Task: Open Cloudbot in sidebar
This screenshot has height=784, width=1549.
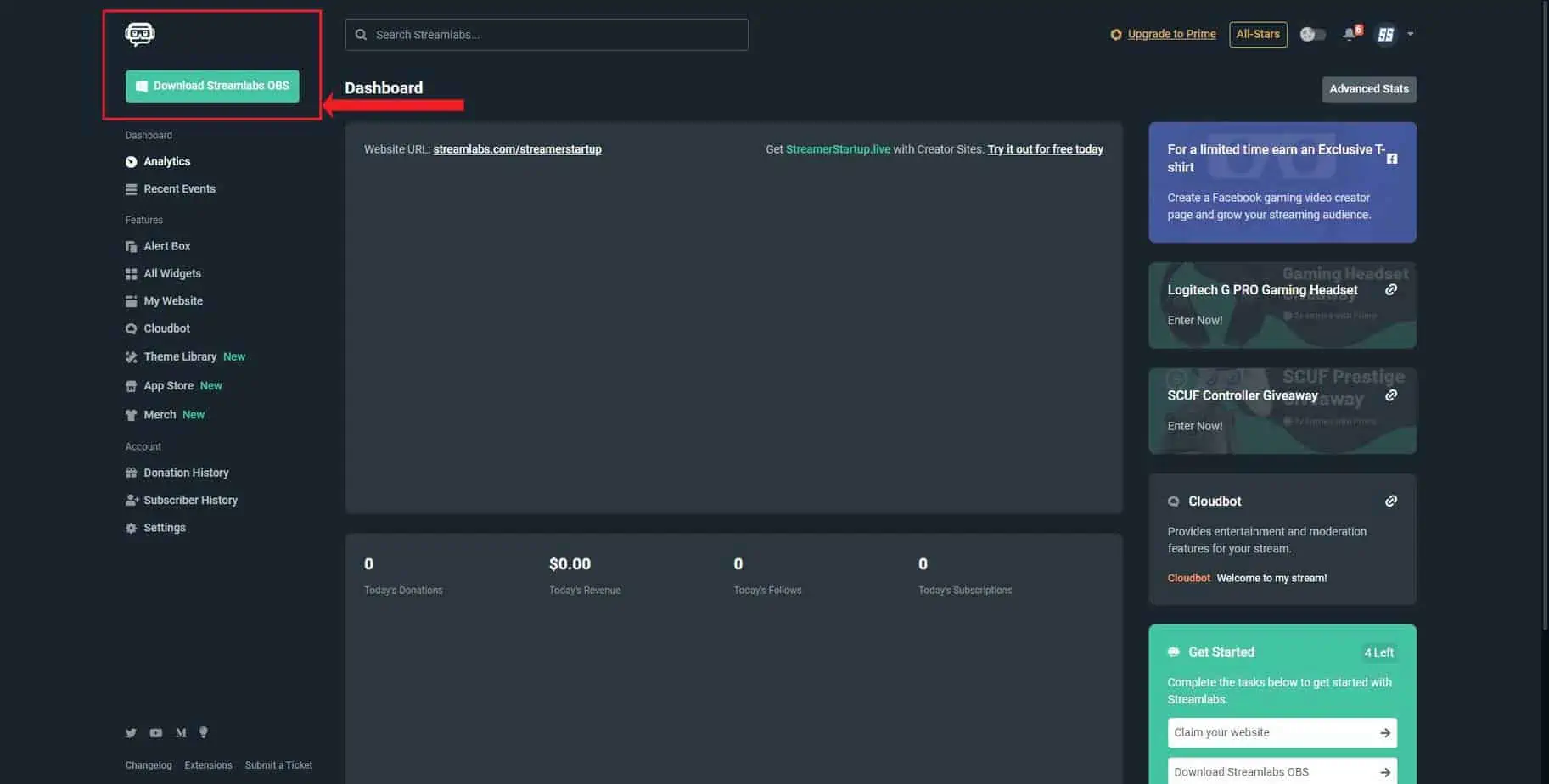Action: pyautogui.click(x=166, y=328)
